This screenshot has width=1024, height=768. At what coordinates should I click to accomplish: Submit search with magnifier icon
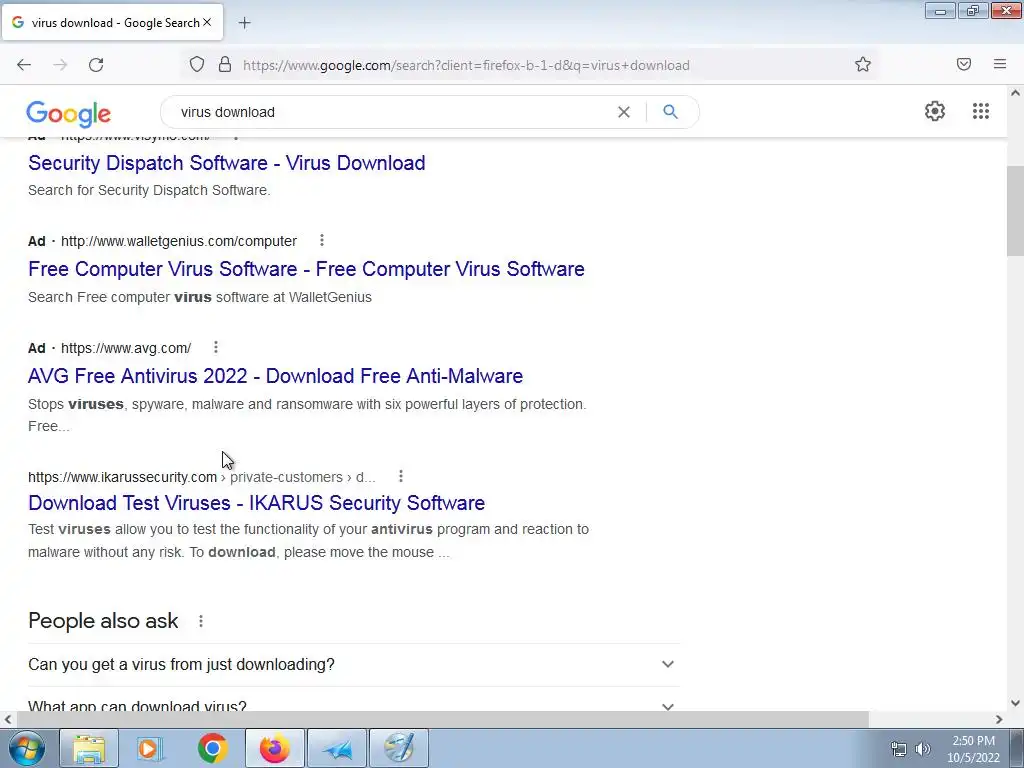[x=670, y=112]
